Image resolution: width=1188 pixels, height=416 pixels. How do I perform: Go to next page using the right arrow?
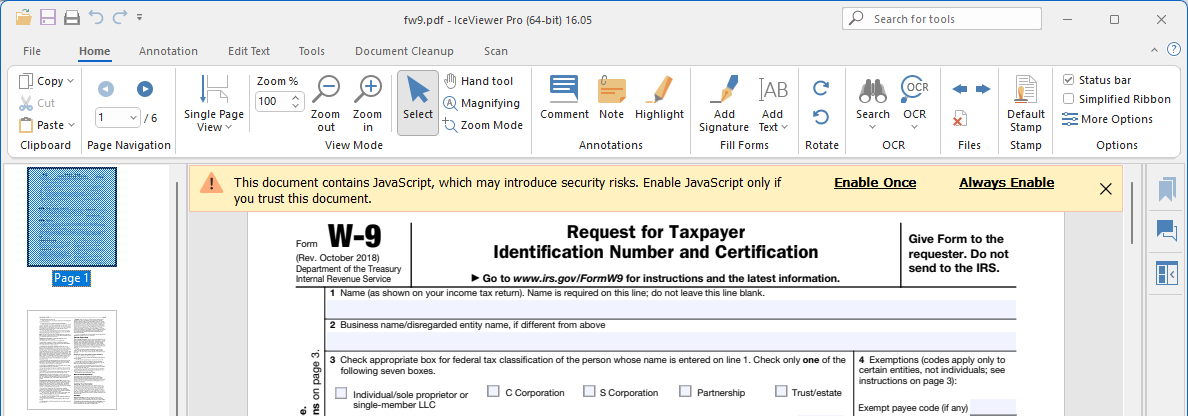145,89
